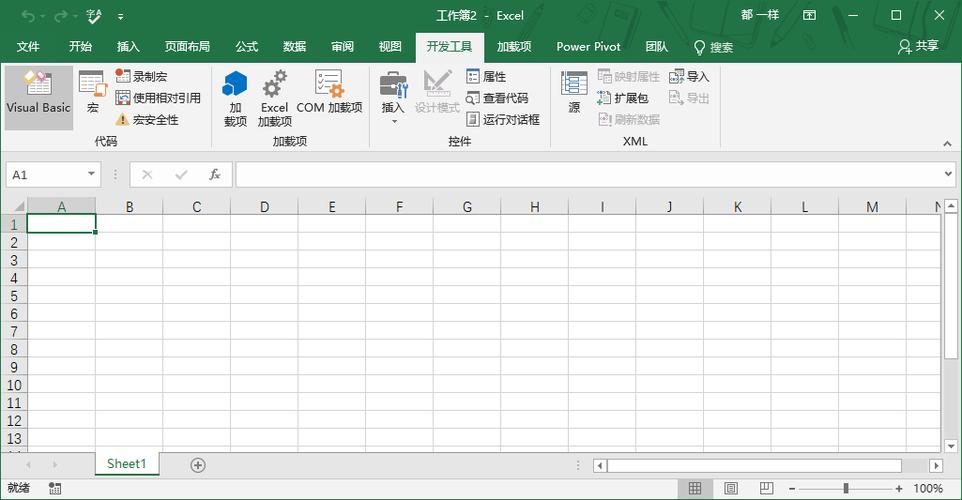Zoom out with the minus button
Viewport: 962px width, 500px height.
792,489
